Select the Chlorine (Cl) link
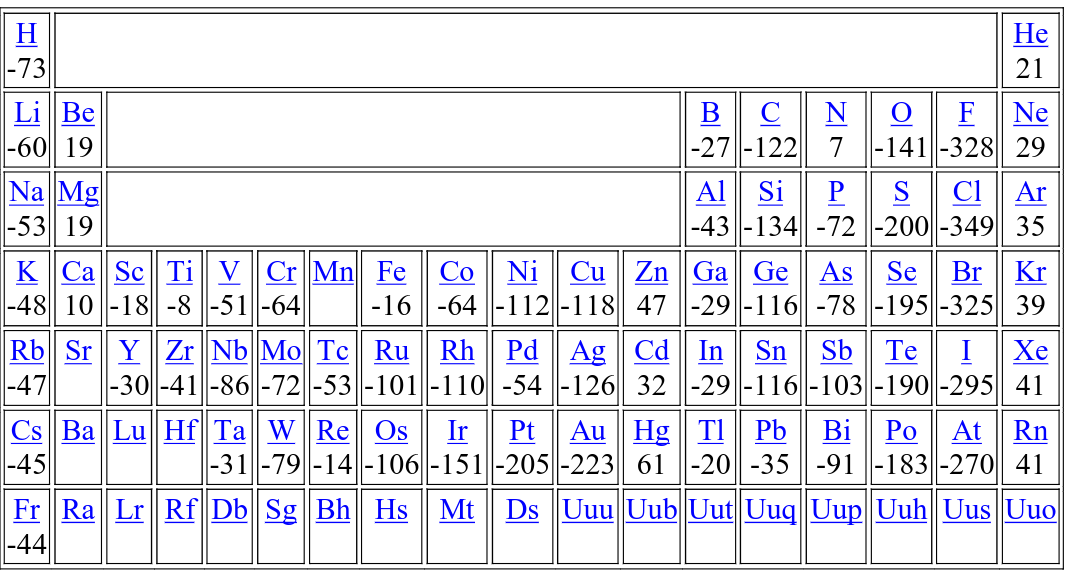Viewport: 1072px width, 570px height. pos(966,192)
